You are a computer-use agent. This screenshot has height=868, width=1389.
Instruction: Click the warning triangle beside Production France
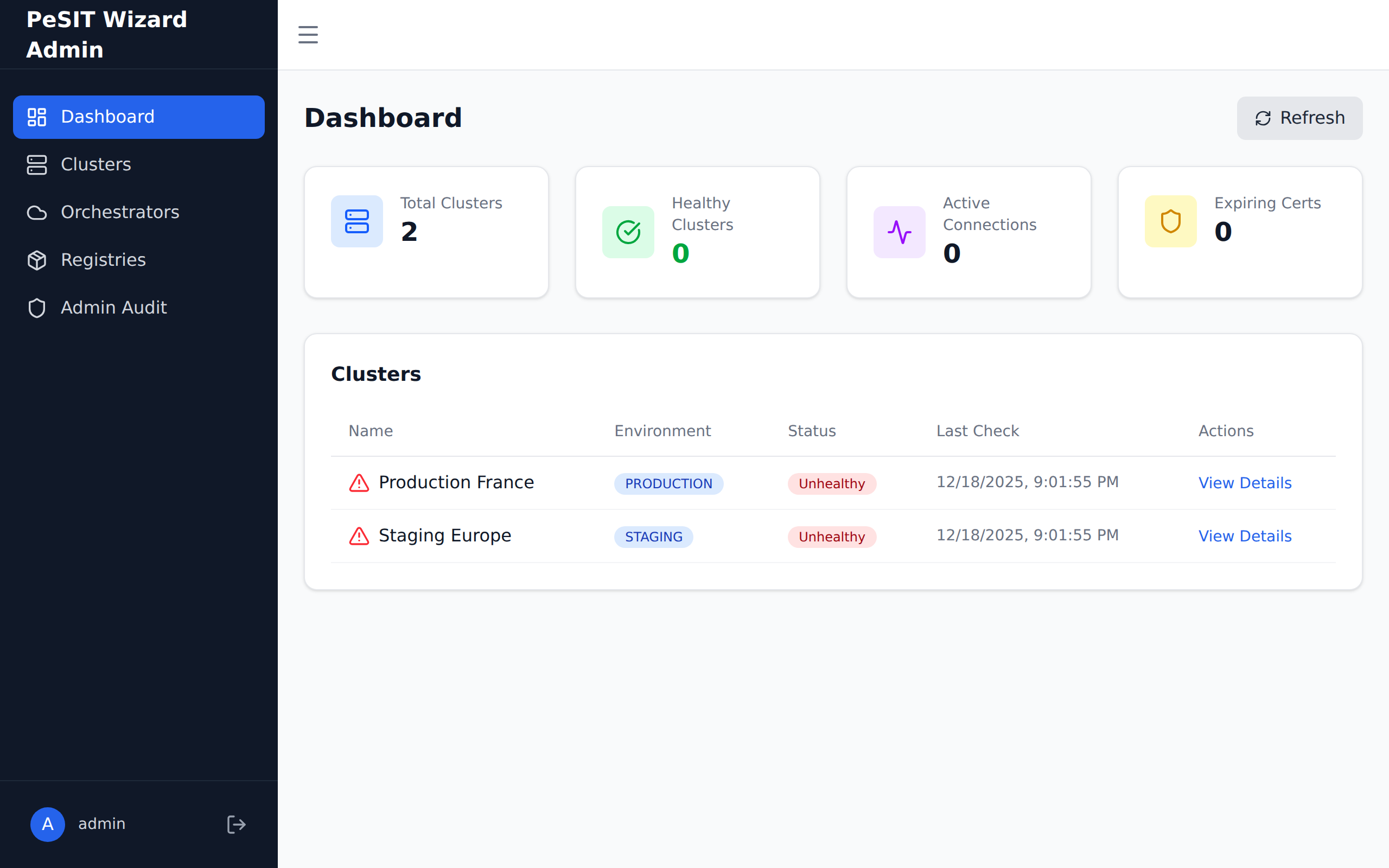point(359,483)
